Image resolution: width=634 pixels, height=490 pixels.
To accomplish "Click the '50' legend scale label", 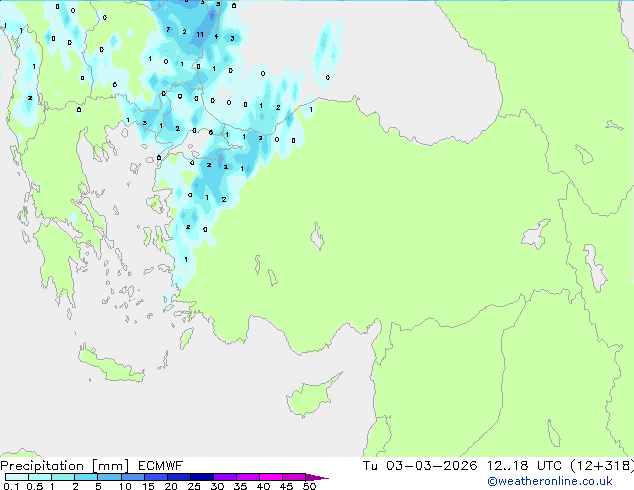I will tap(309, 486).
